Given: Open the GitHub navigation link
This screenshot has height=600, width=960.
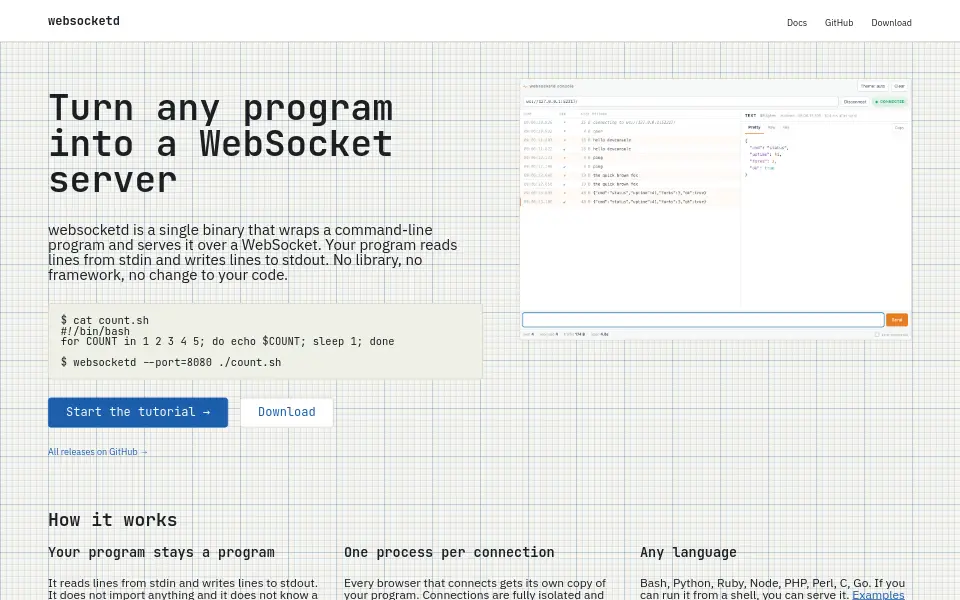Looking at the screenshot, I should point(839,23).
